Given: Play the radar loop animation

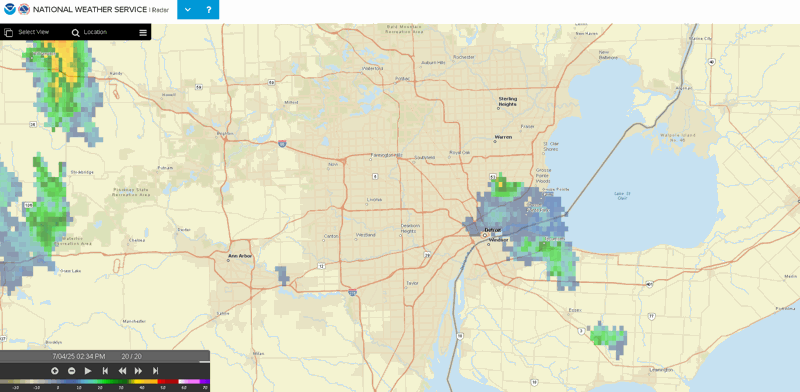Looking at the screenshot, I should (88, 371).
